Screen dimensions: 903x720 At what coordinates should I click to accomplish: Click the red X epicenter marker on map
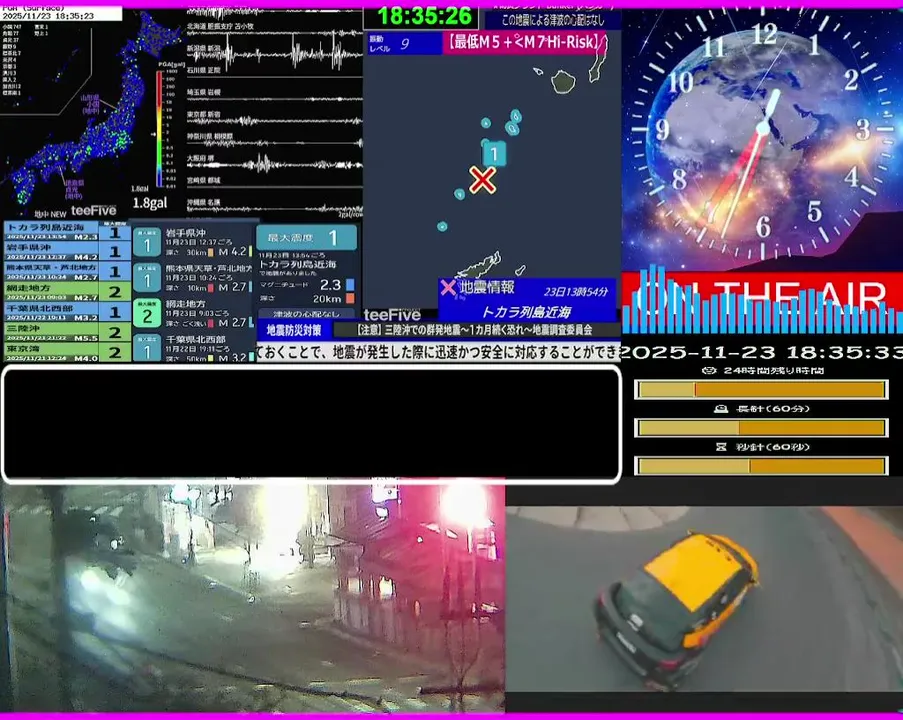[483, 180]
